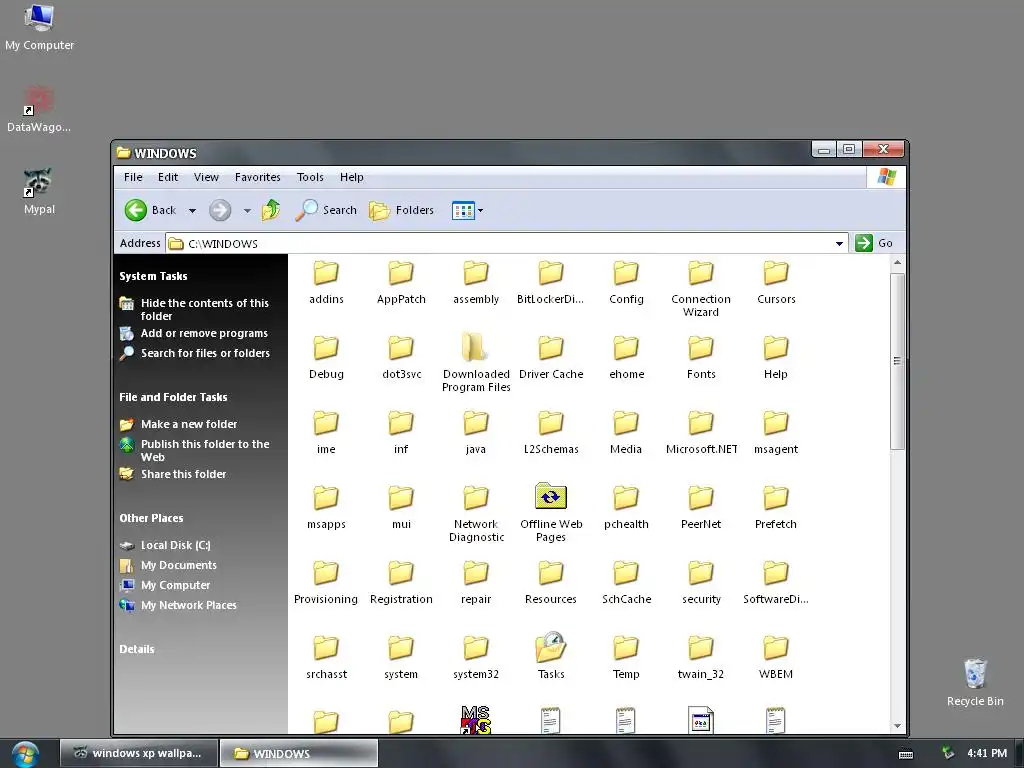Open the Start orb button
This screenshot has width=1024, height=768.
pos(25,754)
